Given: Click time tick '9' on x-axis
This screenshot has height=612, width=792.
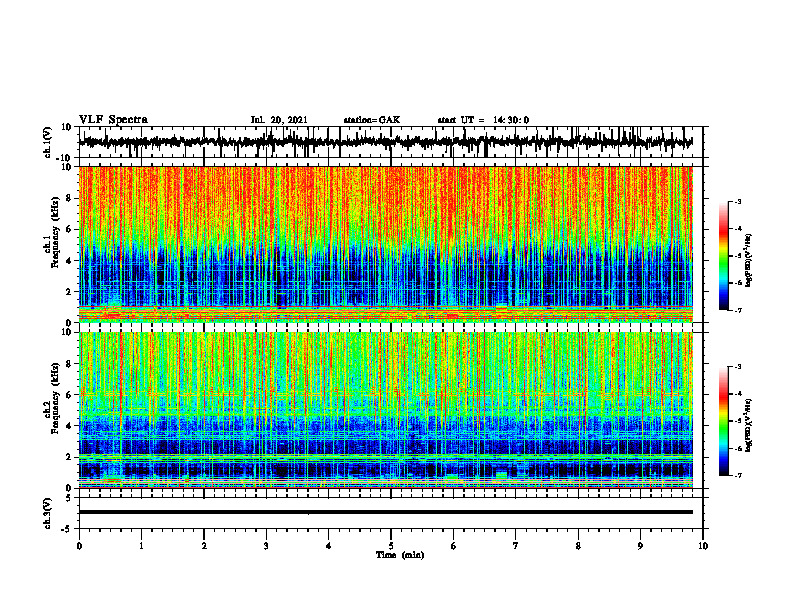Looking at the screenshot, I should click(640, 546).
